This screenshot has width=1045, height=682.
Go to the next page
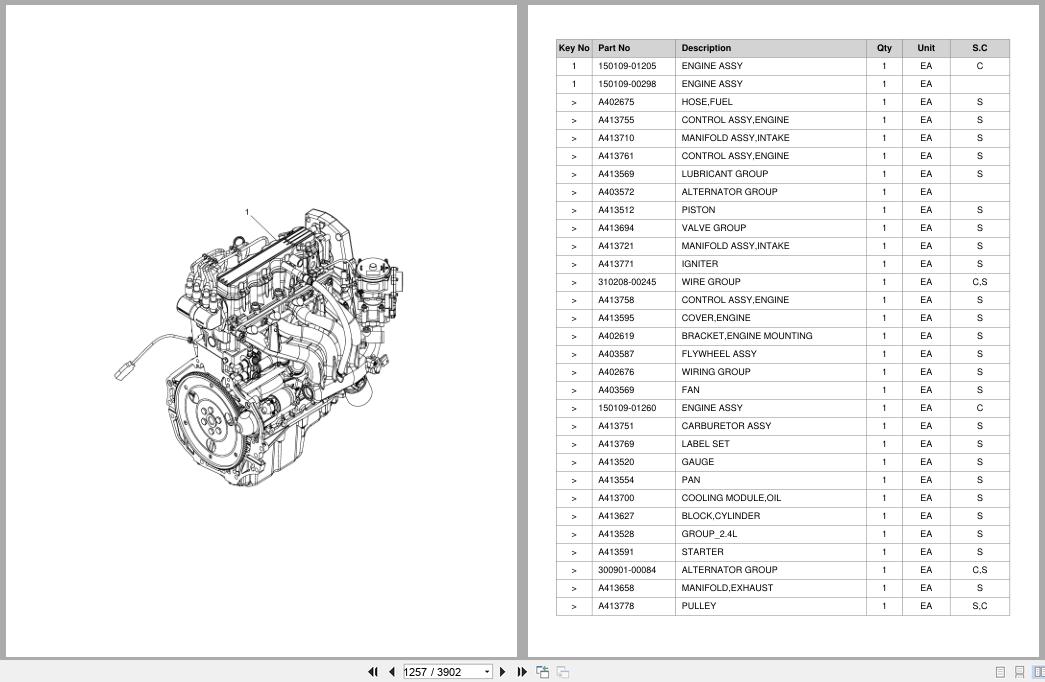[x=503, y=672]
